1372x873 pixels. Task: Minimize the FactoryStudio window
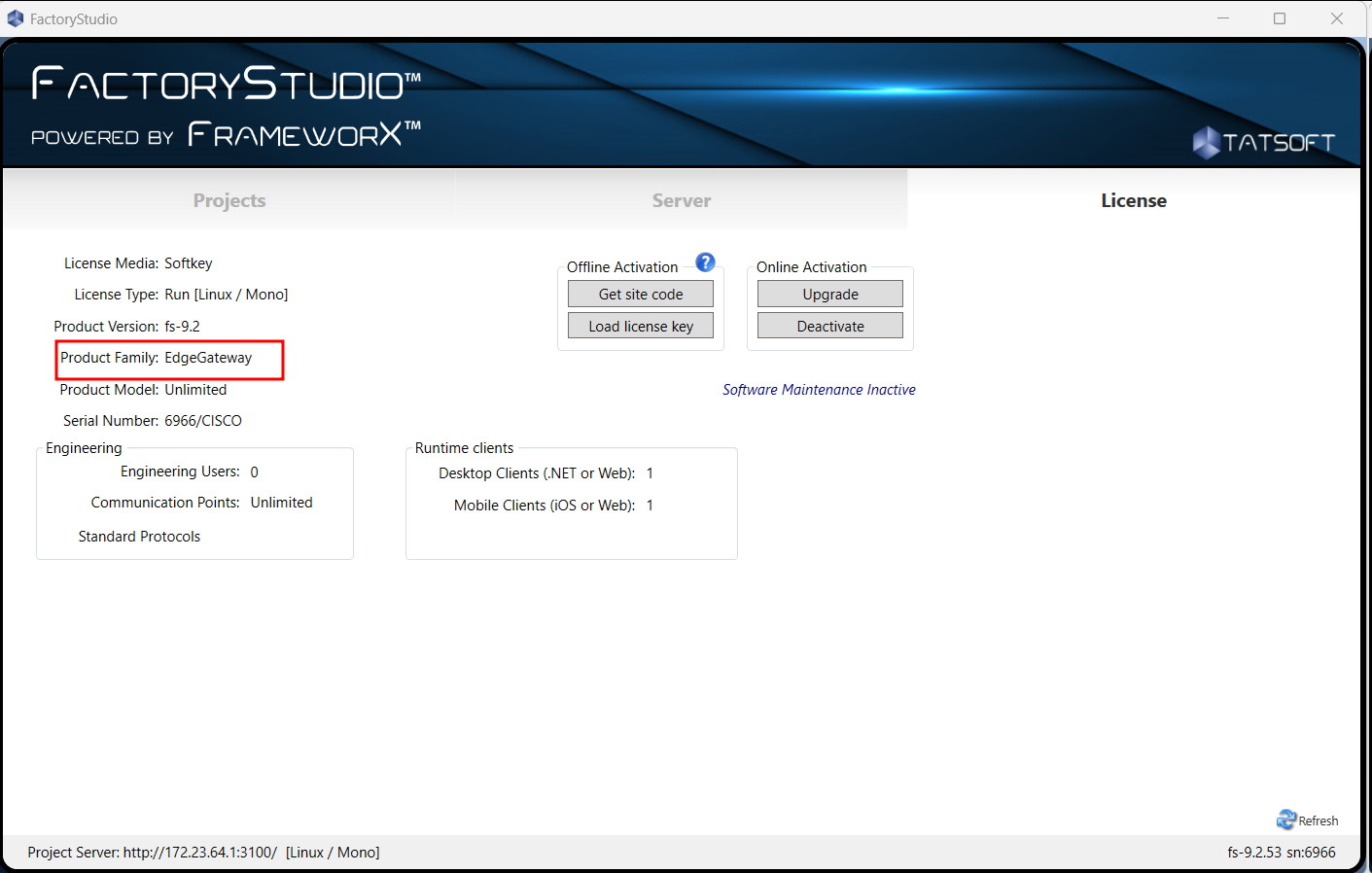pos(1223,18)
